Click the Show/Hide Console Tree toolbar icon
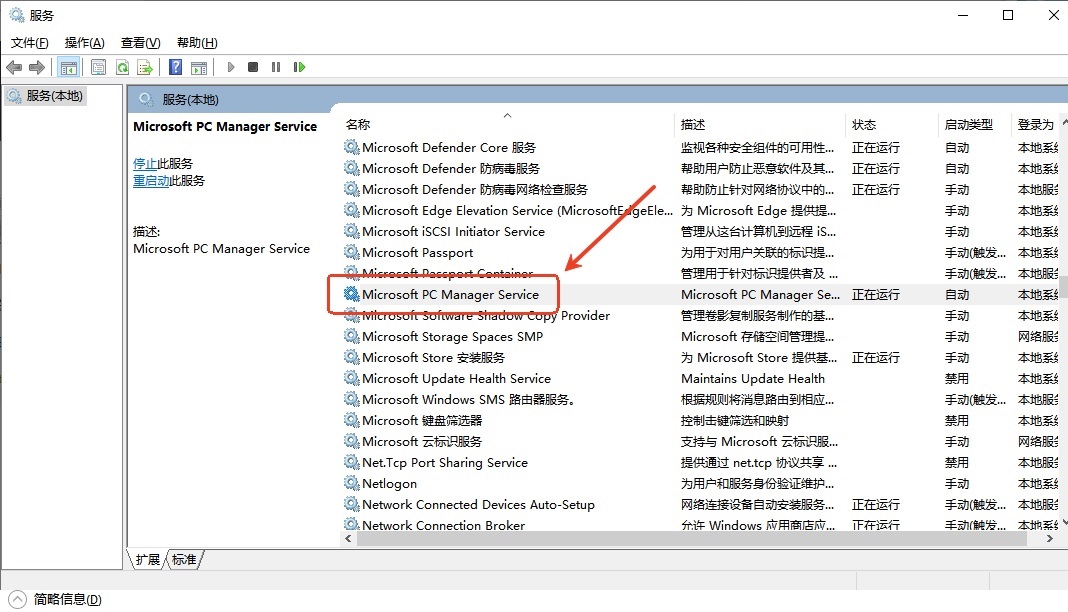Viewport: 1068px width, 612px height. pyautogui.click(x=69, y=67)
